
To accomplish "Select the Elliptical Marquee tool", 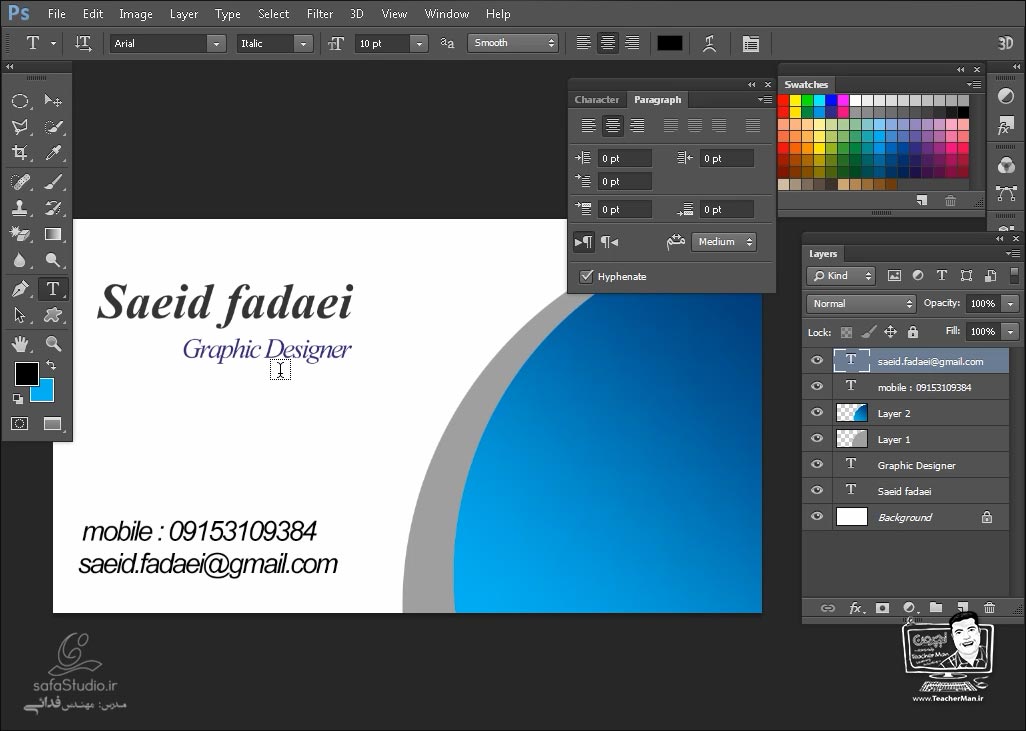I will click(20, 101).
